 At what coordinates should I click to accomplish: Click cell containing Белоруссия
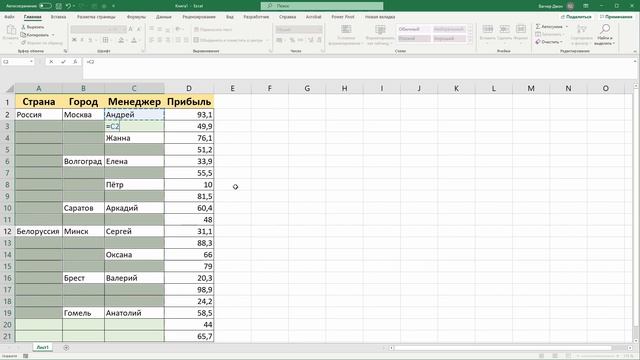[x=38, y=231]
